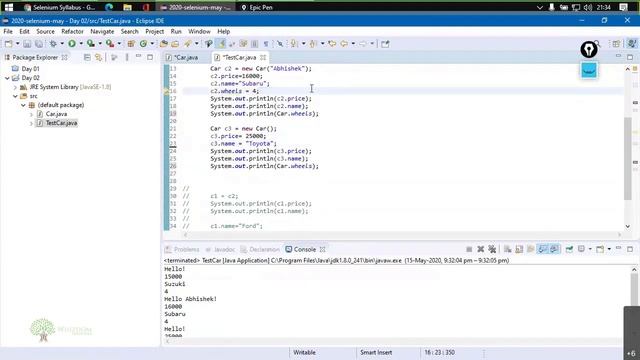Click the New Java Class icon
640x360 pixels.
coord(143,44)
